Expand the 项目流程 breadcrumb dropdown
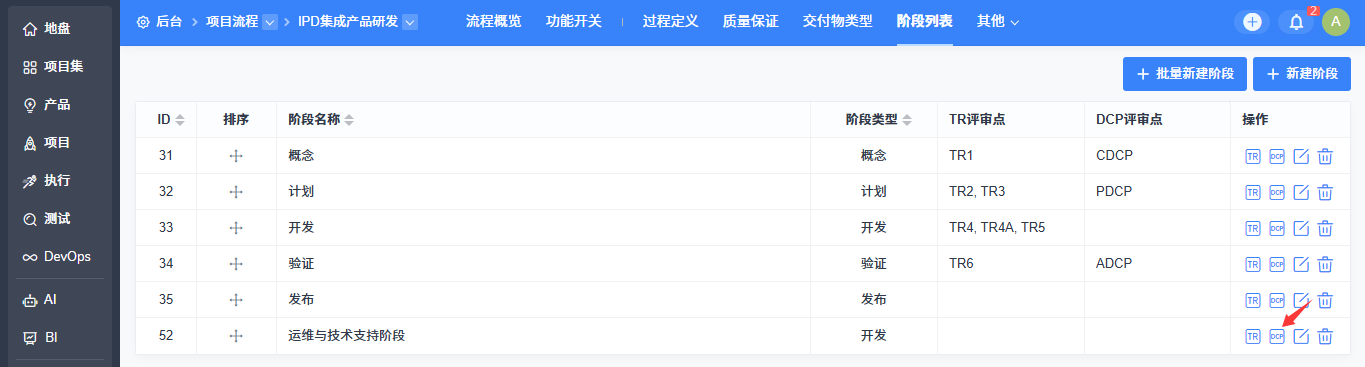 [270, 22]
